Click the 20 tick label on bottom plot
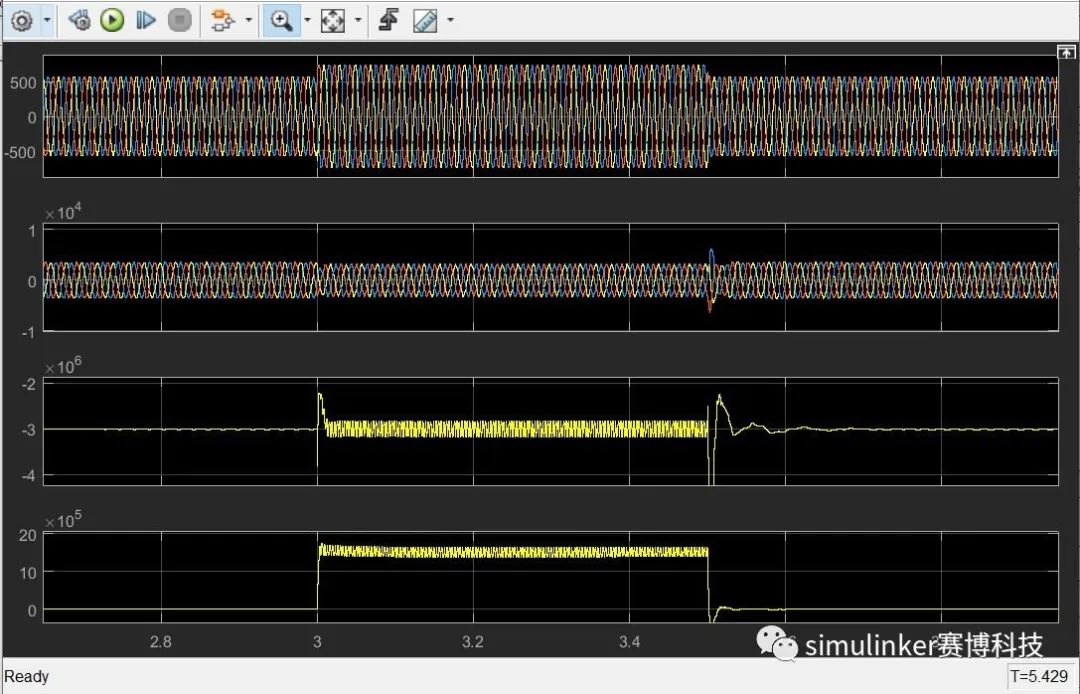 tap(28, 535)
